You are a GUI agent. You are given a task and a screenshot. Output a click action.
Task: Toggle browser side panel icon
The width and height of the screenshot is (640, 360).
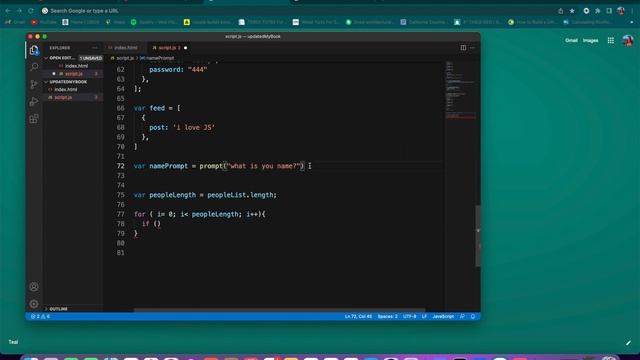tap(609, 11)
